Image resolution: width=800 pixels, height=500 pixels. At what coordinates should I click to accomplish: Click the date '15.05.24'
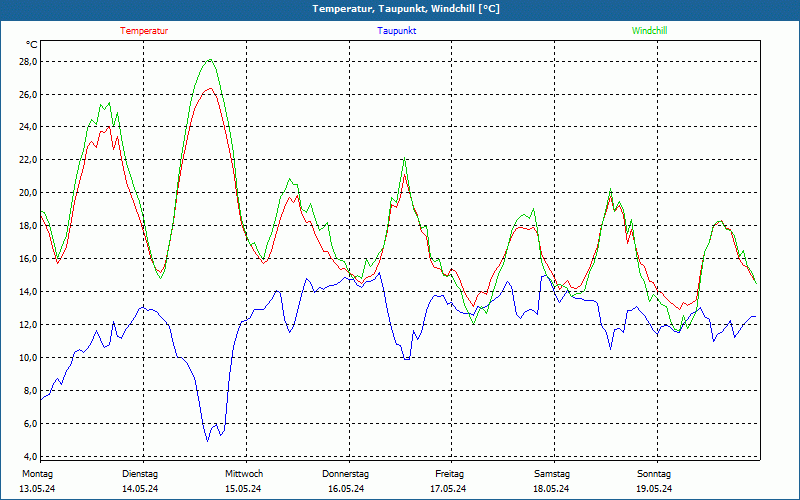[243, 489]
